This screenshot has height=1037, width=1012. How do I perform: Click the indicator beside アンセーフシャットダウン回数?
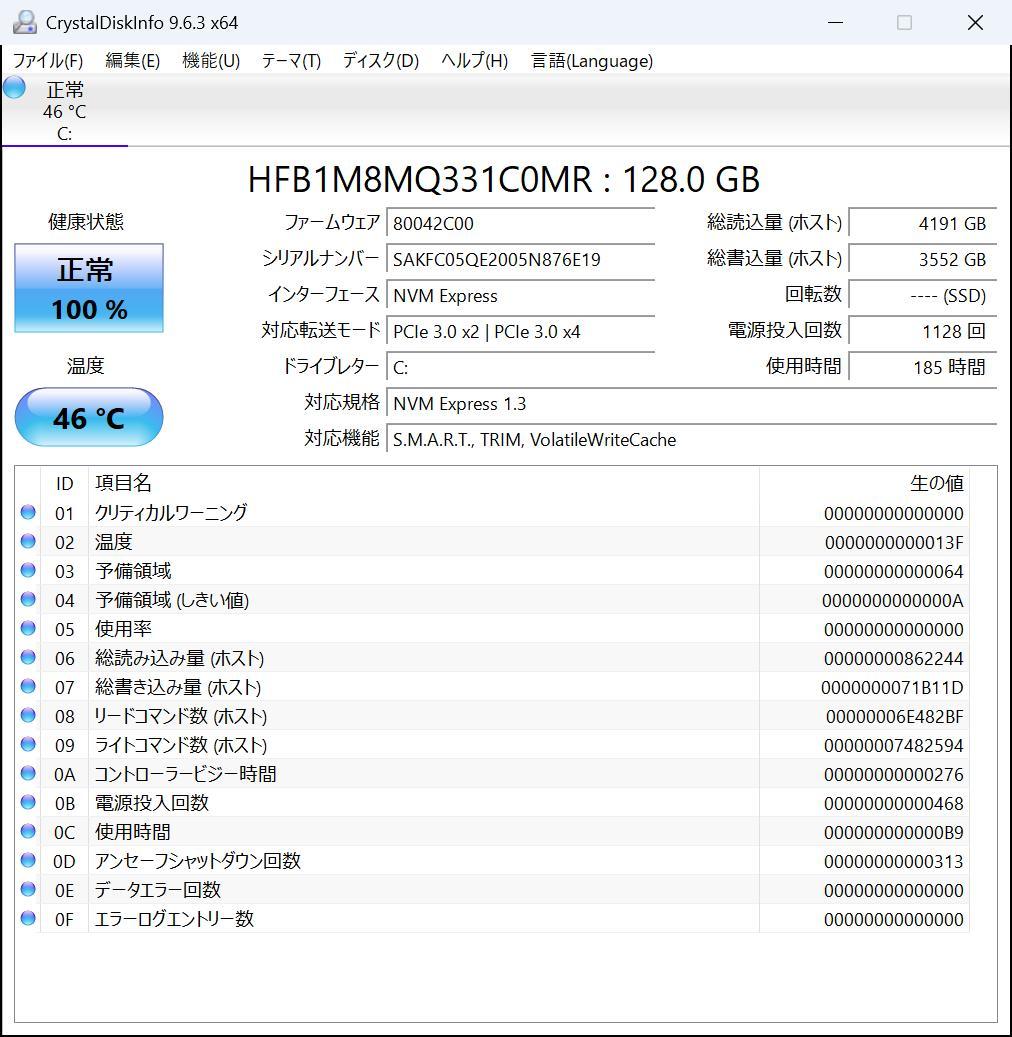(27, 861)
